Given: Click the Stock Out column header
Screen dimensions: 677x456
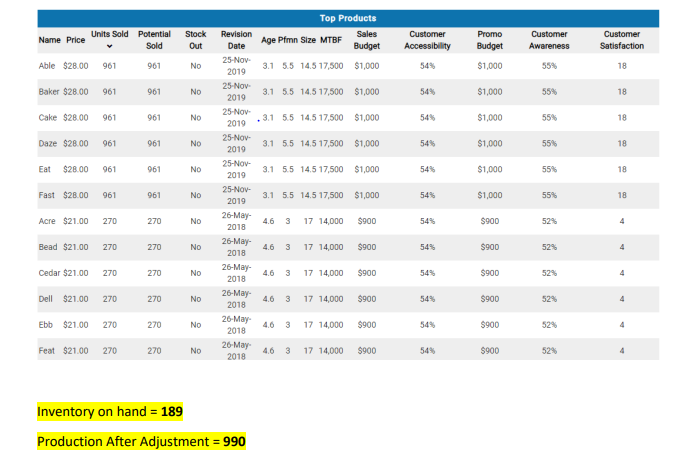Looking at the screenshot, I should 196,40.
